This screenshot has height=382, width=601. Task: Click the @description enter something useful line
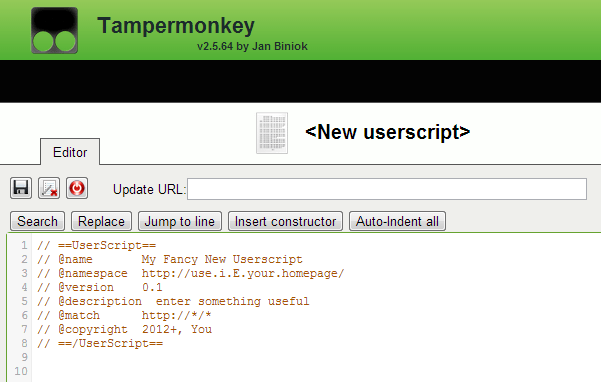coord(173,301)
